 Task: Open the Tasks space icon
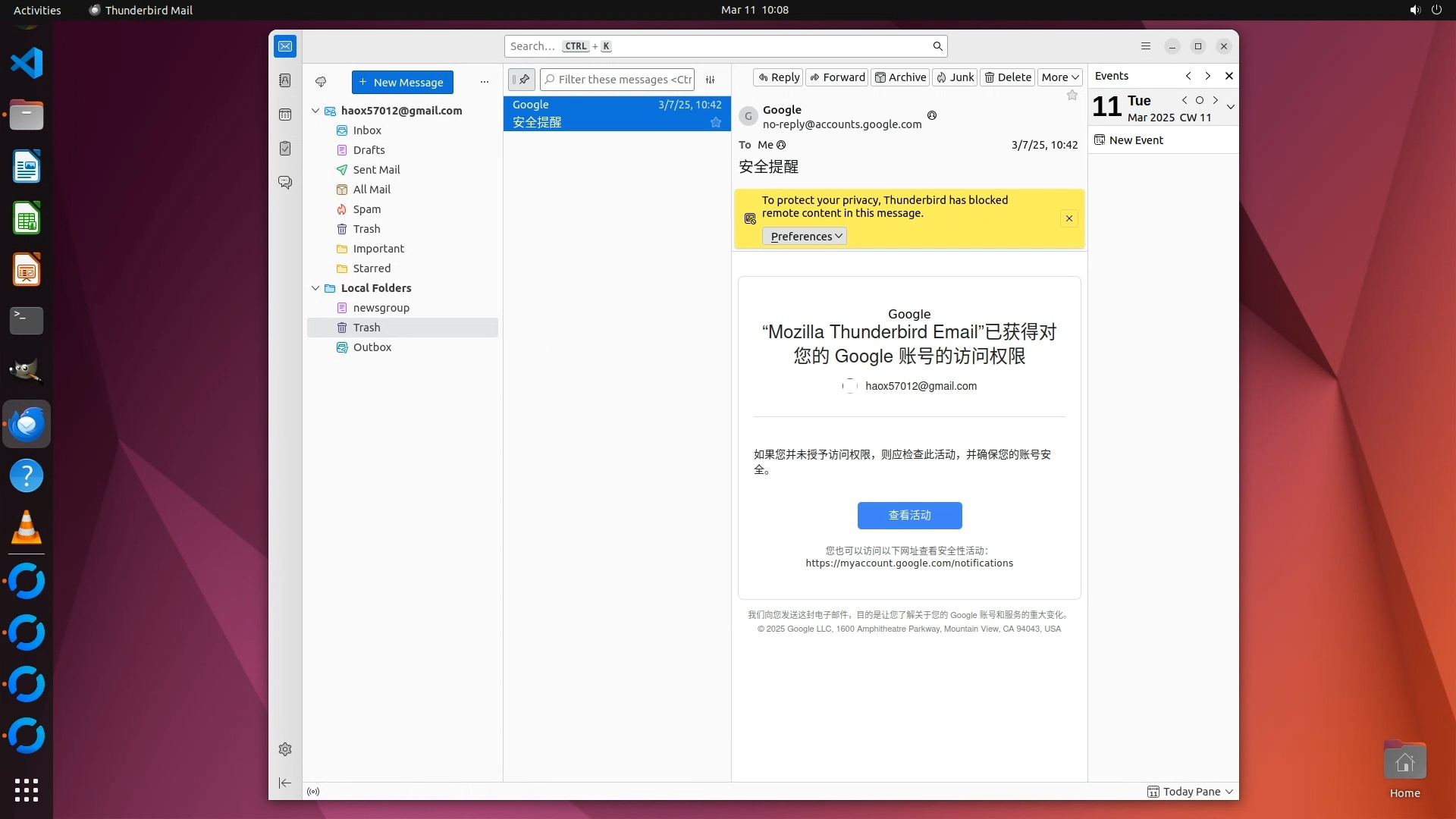285,149
